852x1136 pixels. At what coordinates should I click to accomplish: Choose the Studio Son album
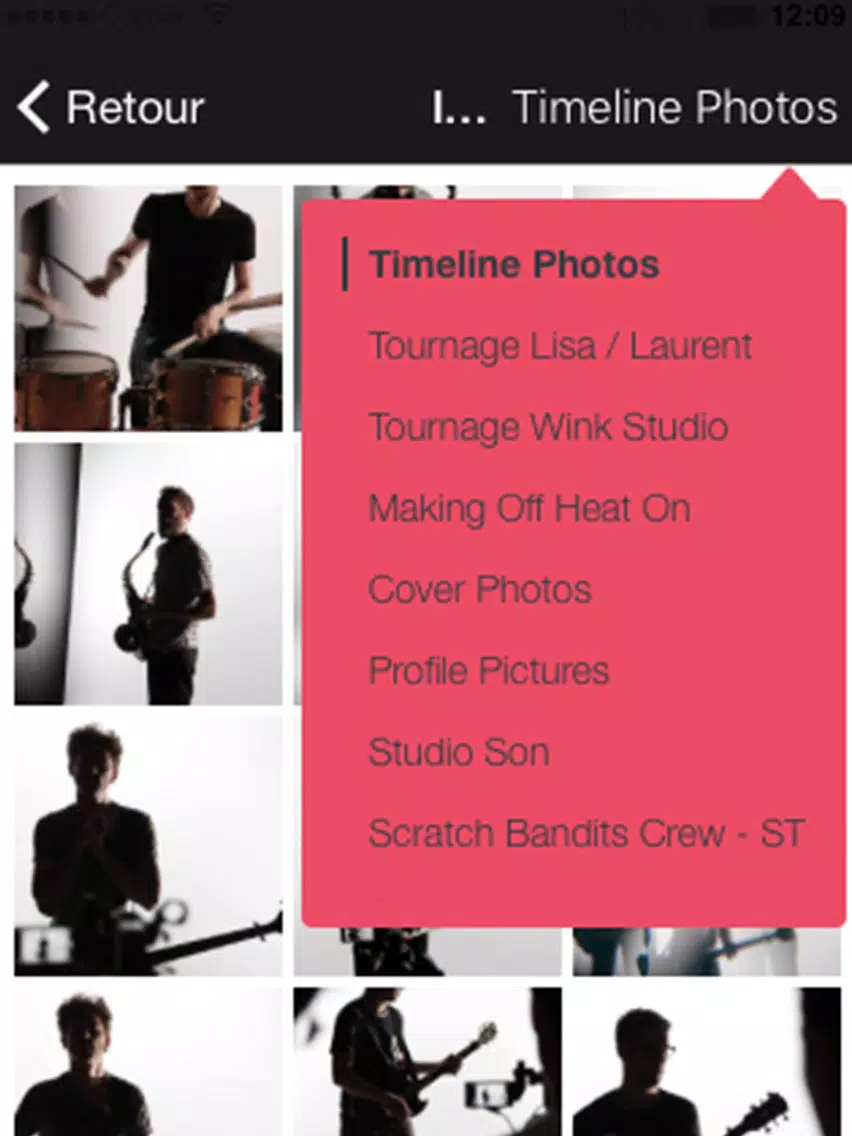point(459,751)
